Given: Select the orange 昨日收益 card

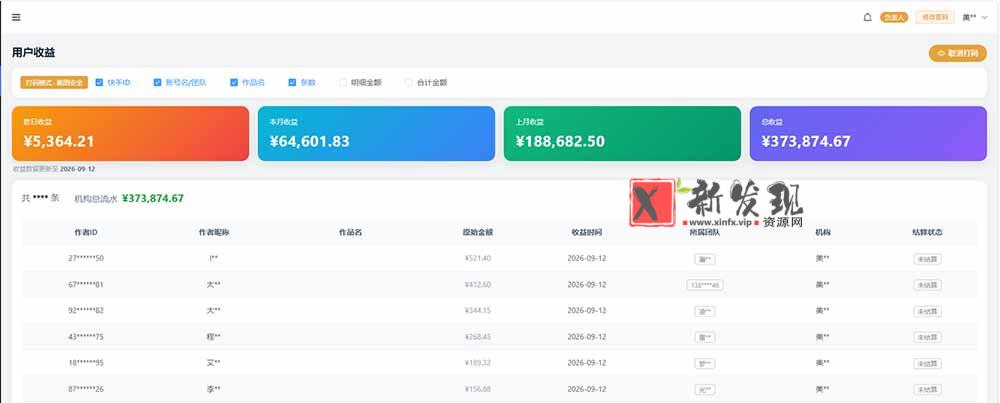Looking at the screenshot, I should tap(130, 133).
